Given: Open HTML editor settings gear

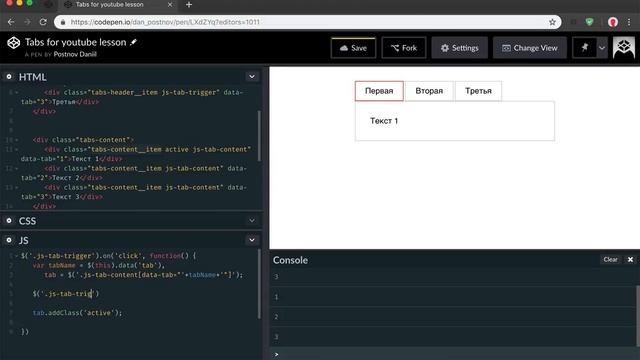Looking at the screenshot, I should (9, 76).
